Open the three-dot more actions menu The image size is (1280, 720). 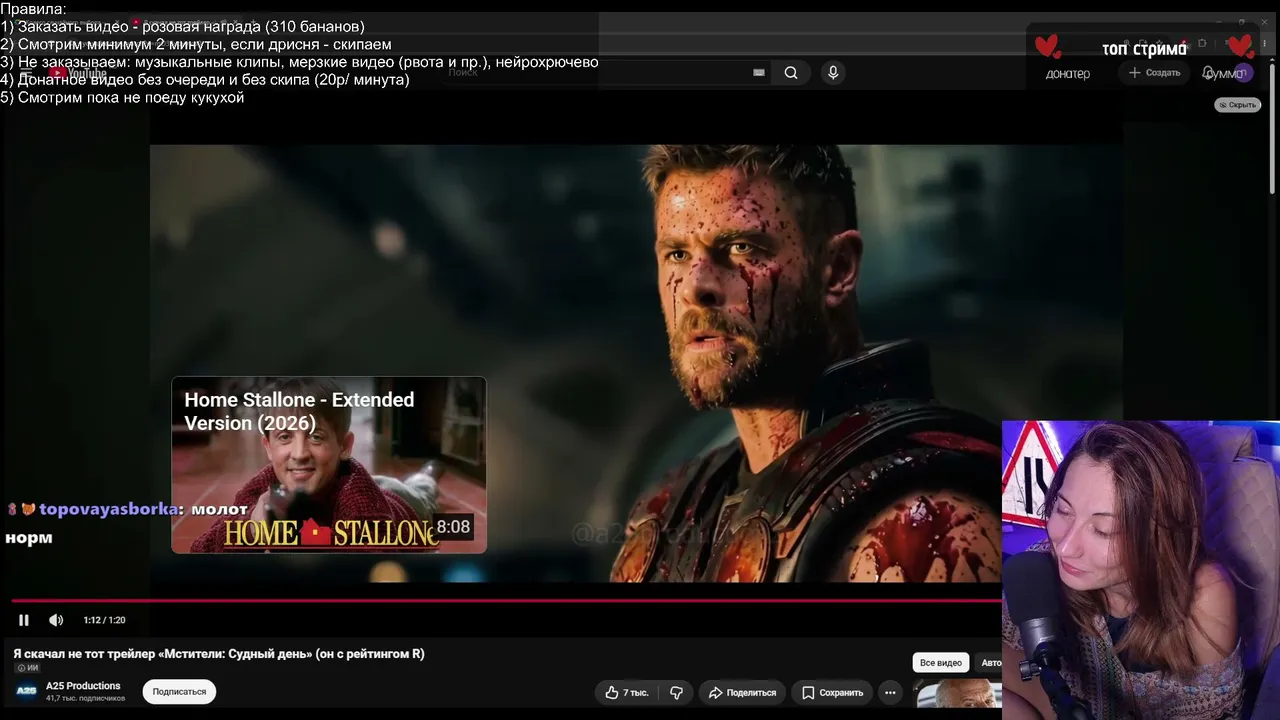pyautogui.click(x=890, y=692)
